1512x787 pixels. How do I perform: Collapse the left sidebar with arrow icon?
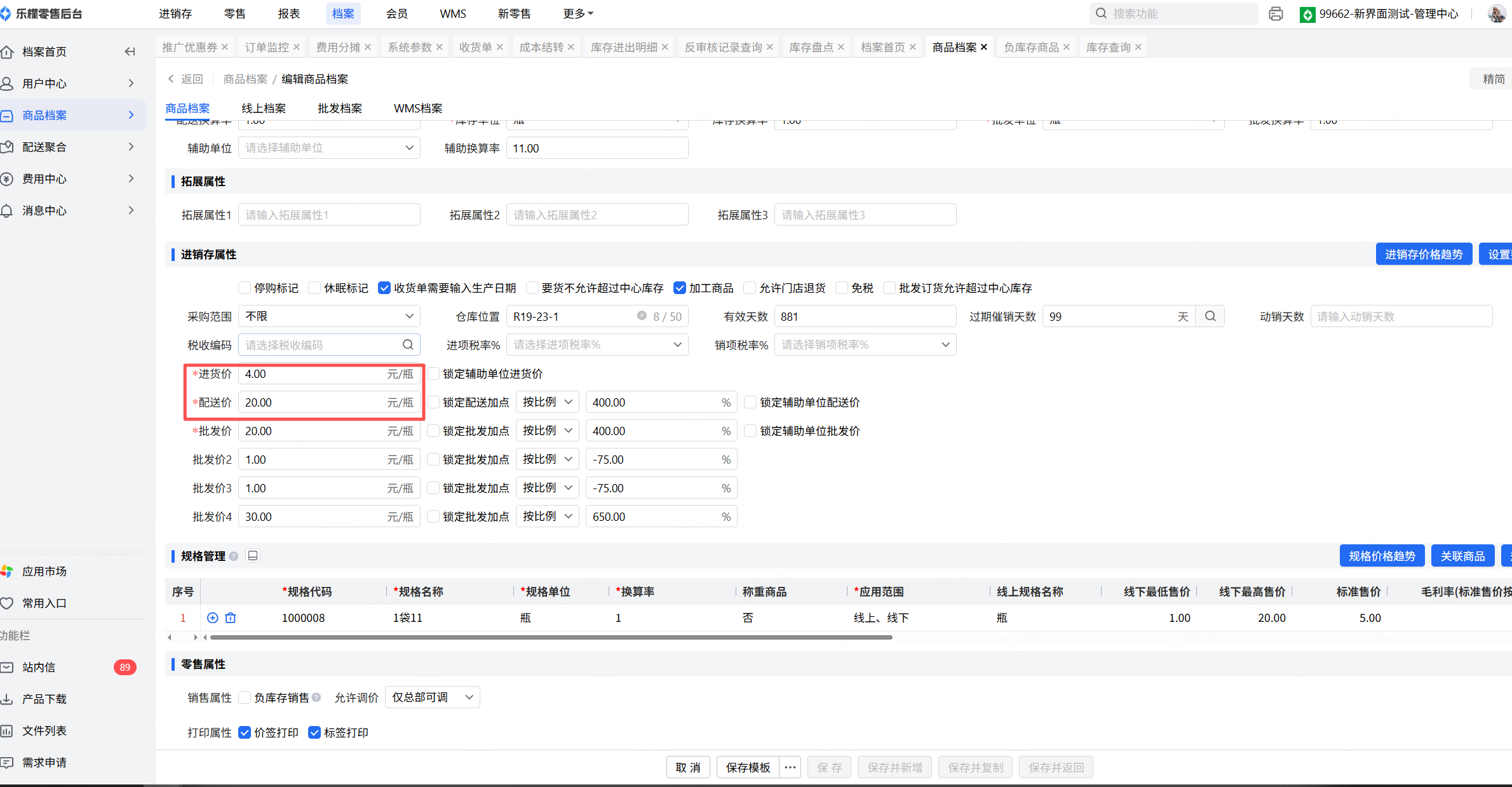(130, 51)
